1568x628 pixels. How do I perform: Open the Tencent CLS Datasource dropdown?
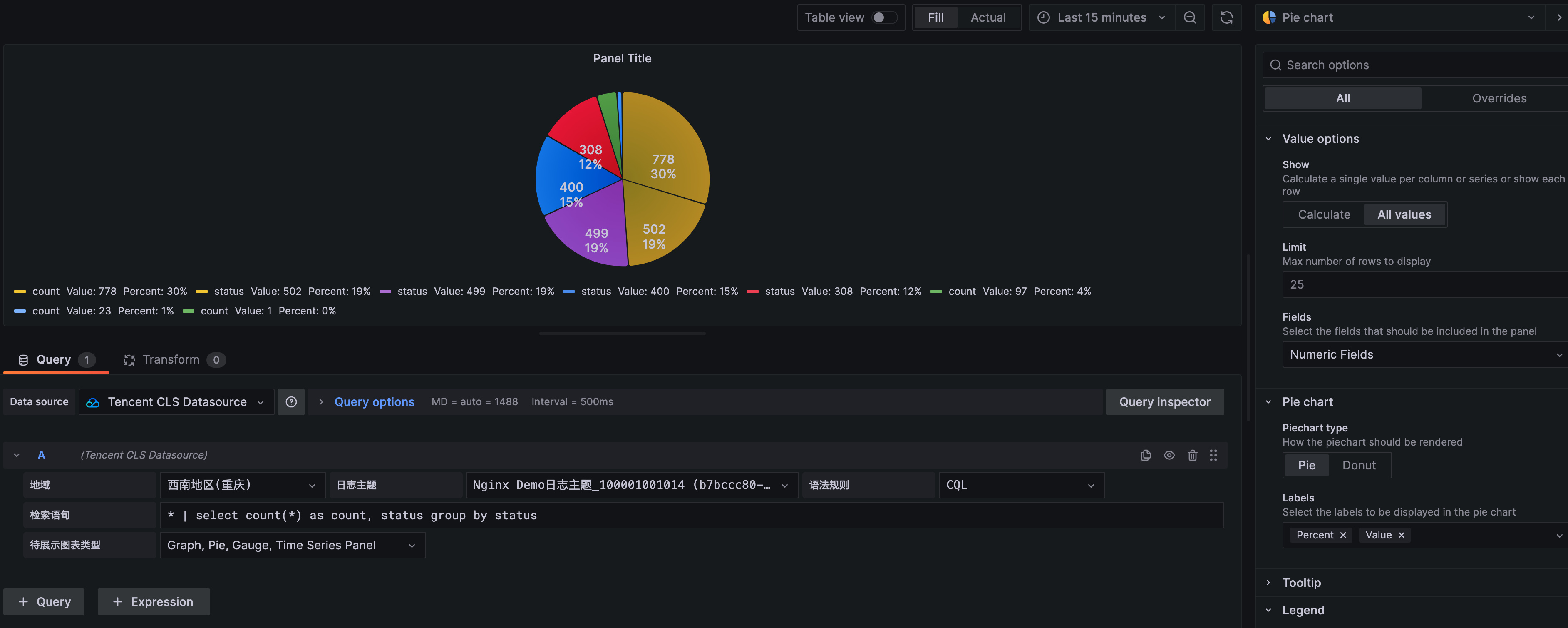click(x=176, y=402)
